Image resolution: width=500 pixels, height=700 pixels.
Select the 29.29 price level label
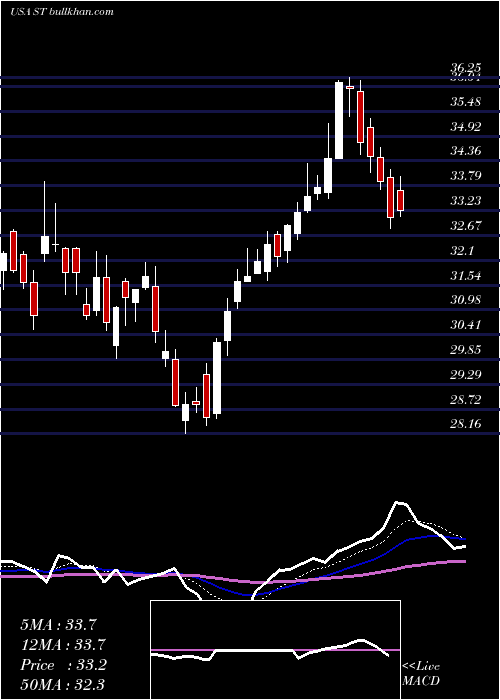coord(466,375)
